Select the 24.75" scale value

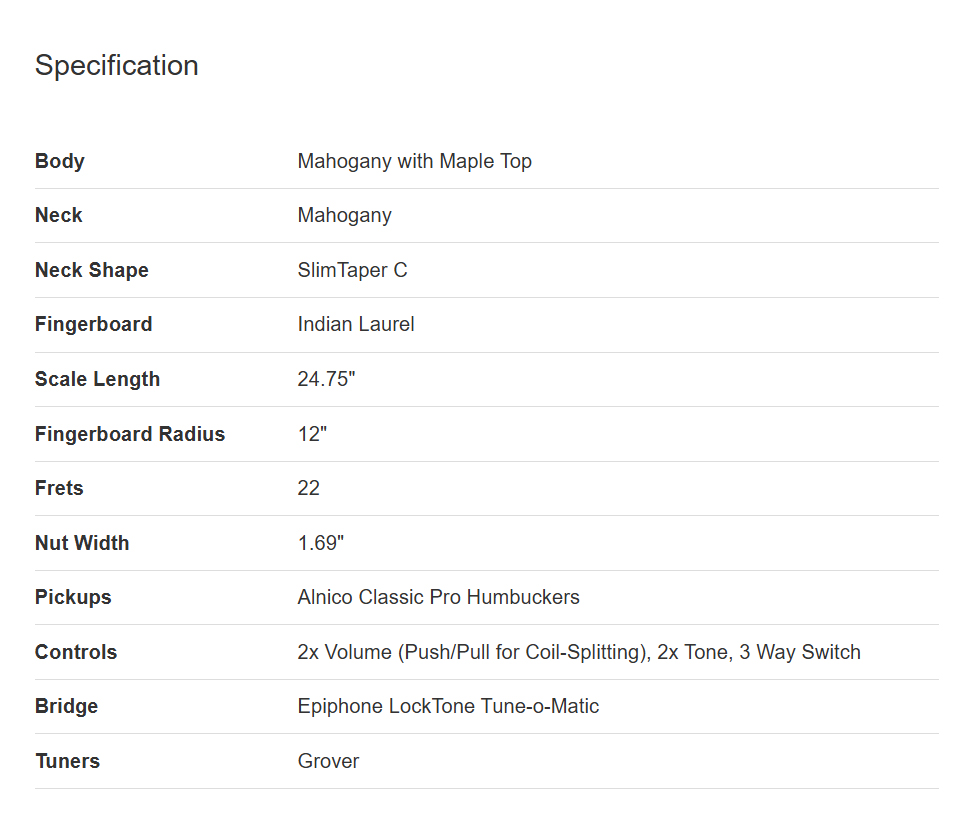[x=326, y=379]
